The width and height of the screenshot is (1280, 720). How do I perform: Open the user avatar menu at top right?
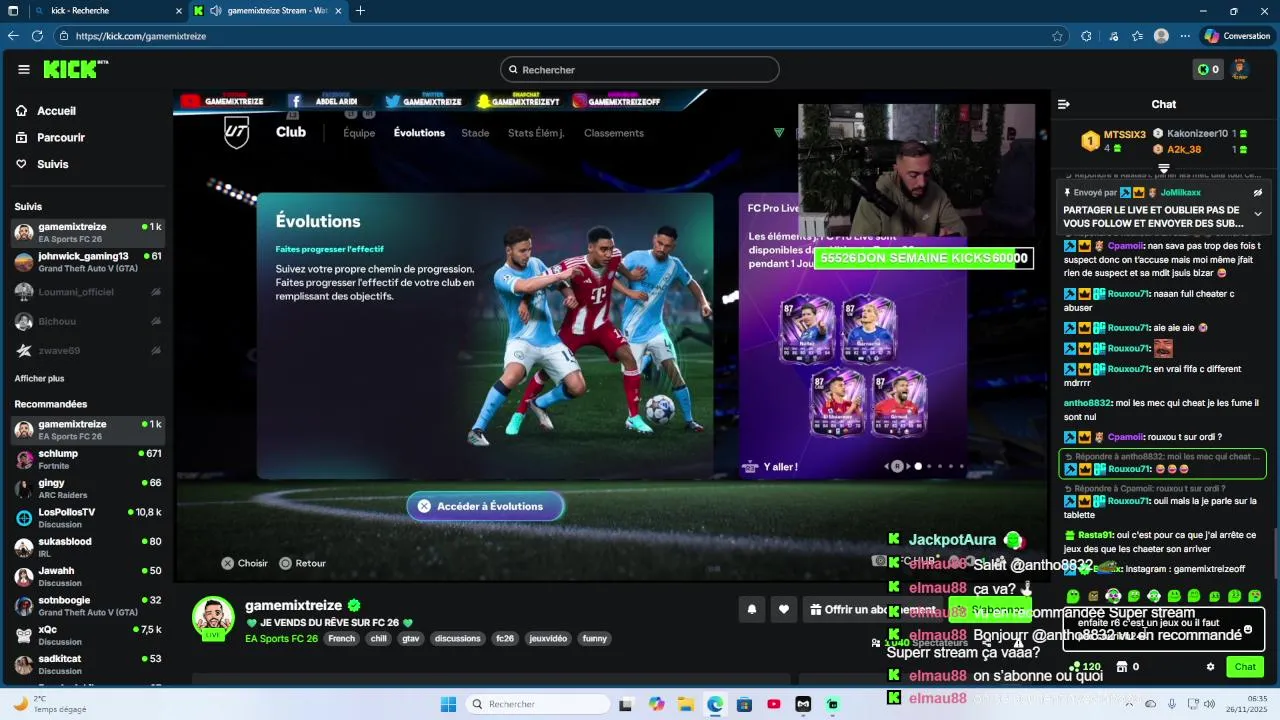[x=1240, y=69]
